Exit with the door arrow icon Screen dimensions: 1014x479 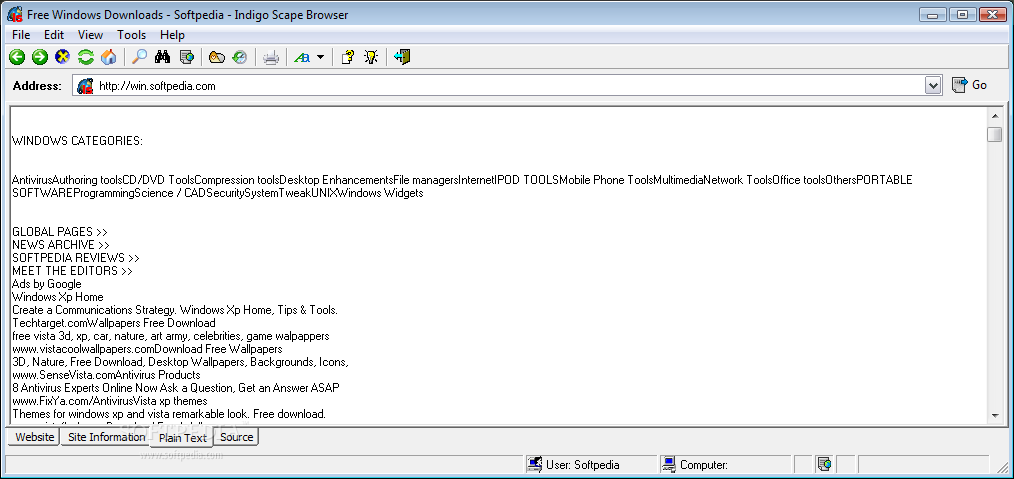pyautogui.click(x=402, y=58)
